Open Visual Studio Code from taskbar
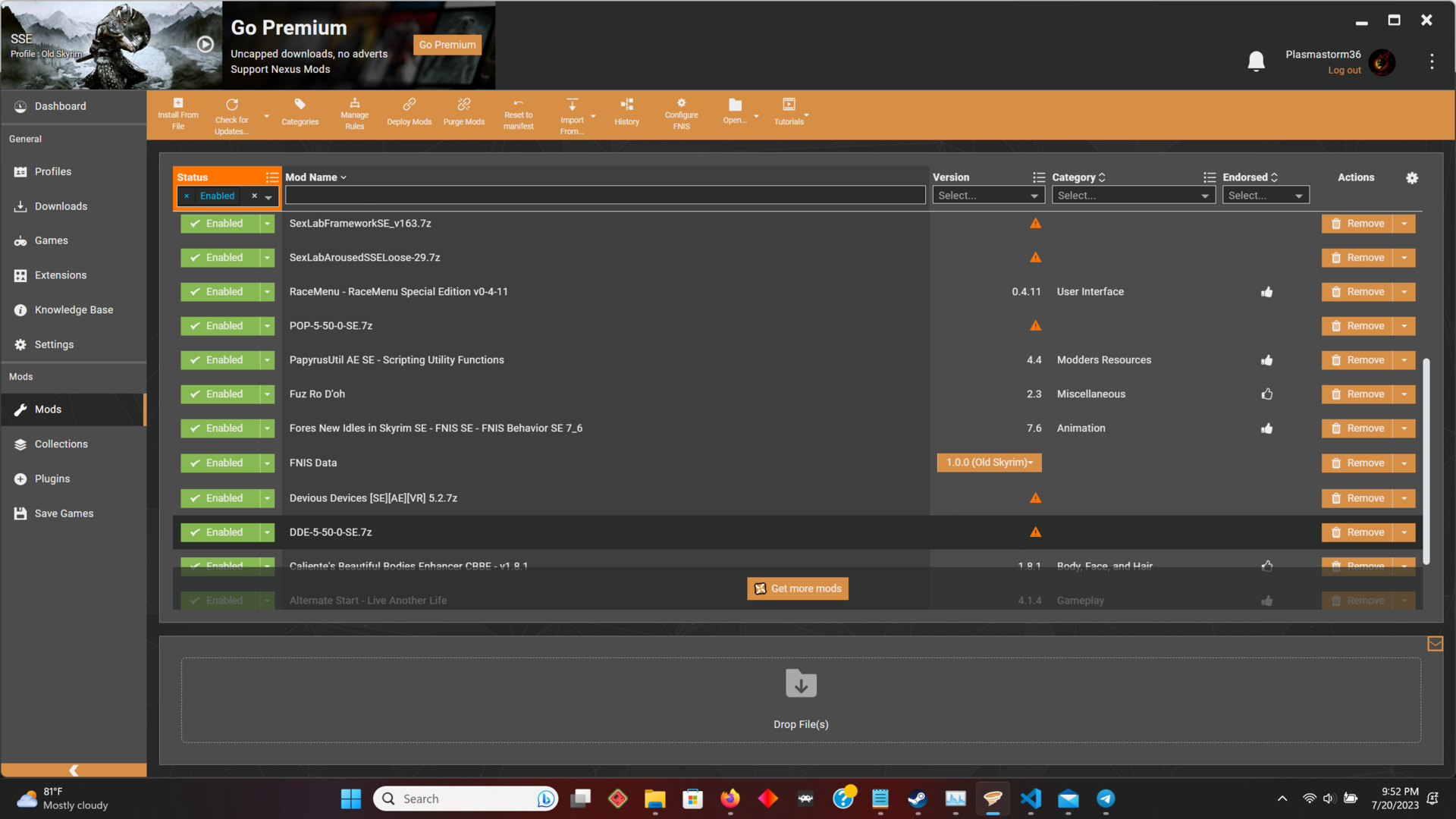This screenshot has width=1456, height=819. coord(1031,799)
